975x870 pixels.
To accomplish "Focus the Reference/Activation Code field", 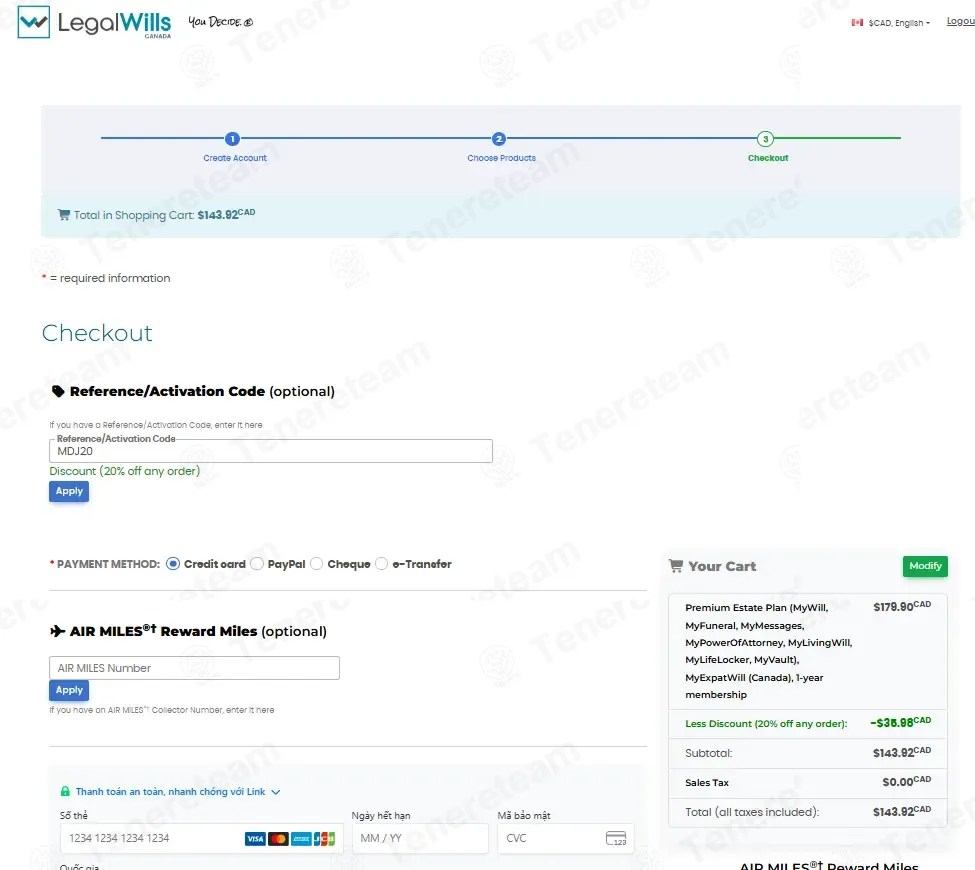I will (271, 451).
